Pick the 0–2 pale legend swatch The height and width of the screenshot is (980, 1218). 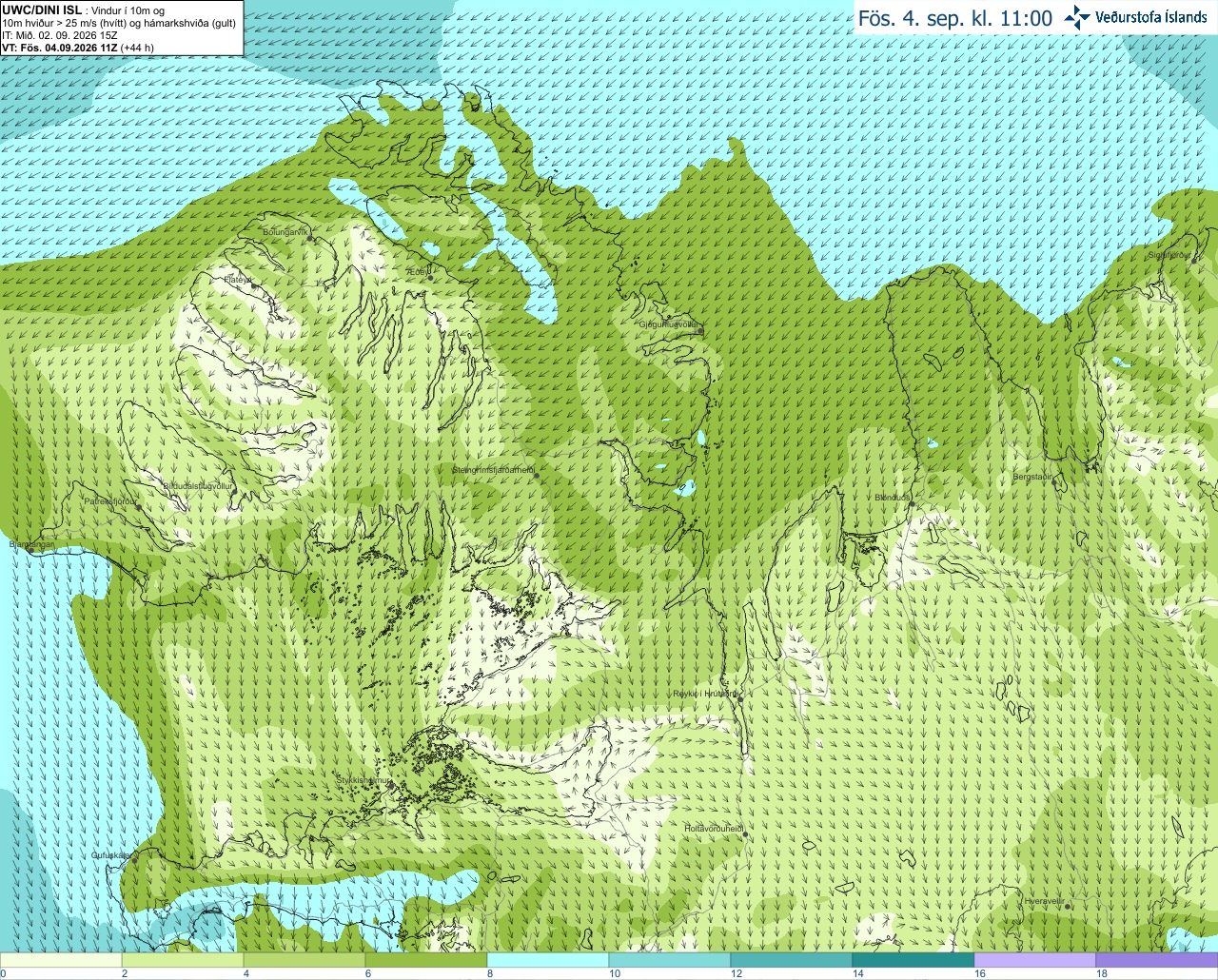tap(61, 960)
